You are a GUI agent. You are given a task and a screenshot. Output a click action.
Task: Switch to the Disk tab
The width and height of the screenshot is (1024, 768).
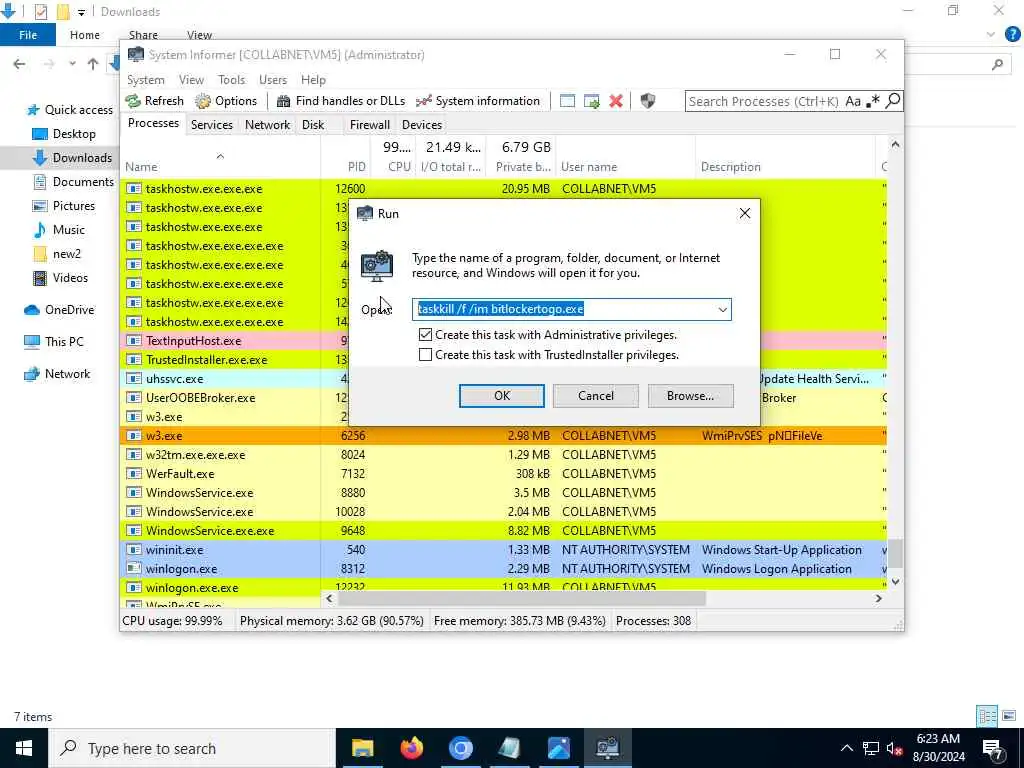(313, 125)
